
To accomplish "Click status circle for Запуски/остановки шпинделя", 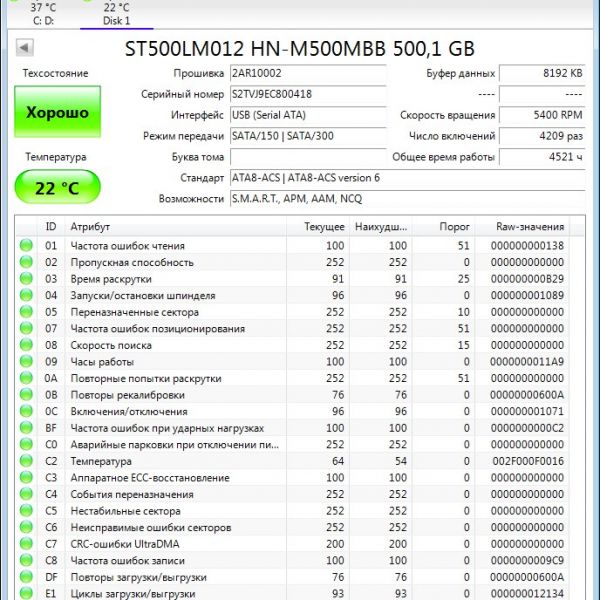I will click(x=26, y=295).
